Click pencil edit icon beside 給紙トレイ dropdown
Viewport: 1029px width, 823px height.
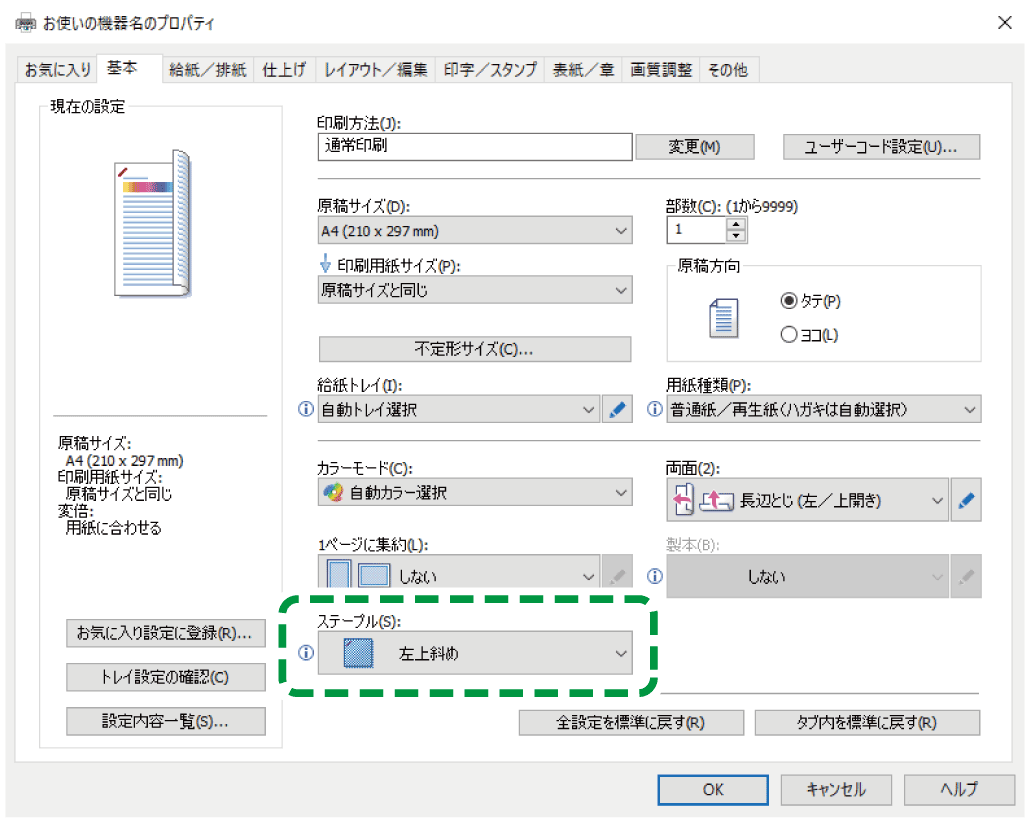coord(617,410)
